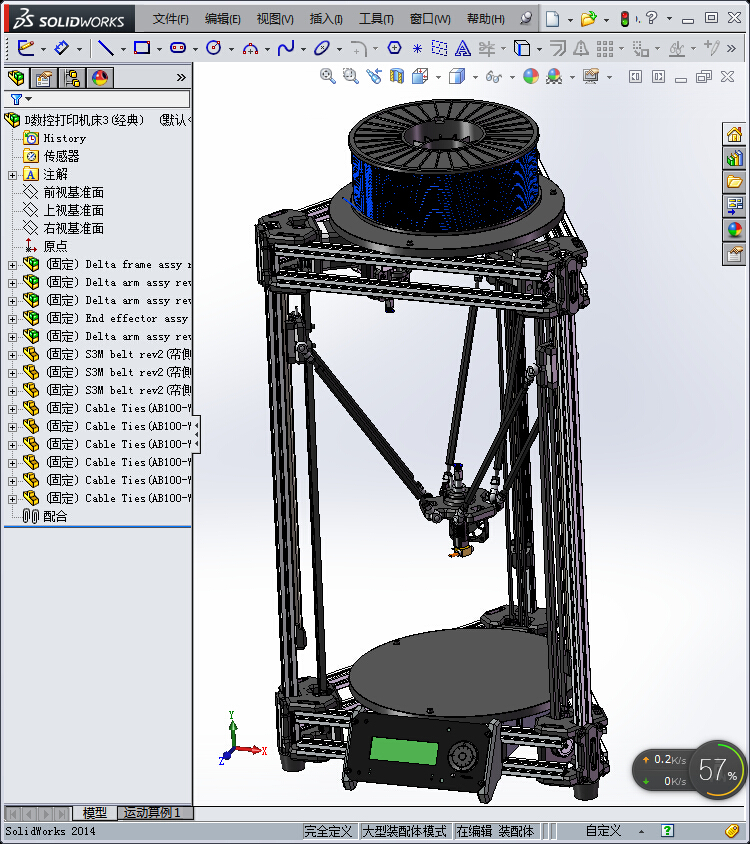Select the Sketch tool icon
The height and width of the screenshot is (844, 750).
tap(26, 48)
